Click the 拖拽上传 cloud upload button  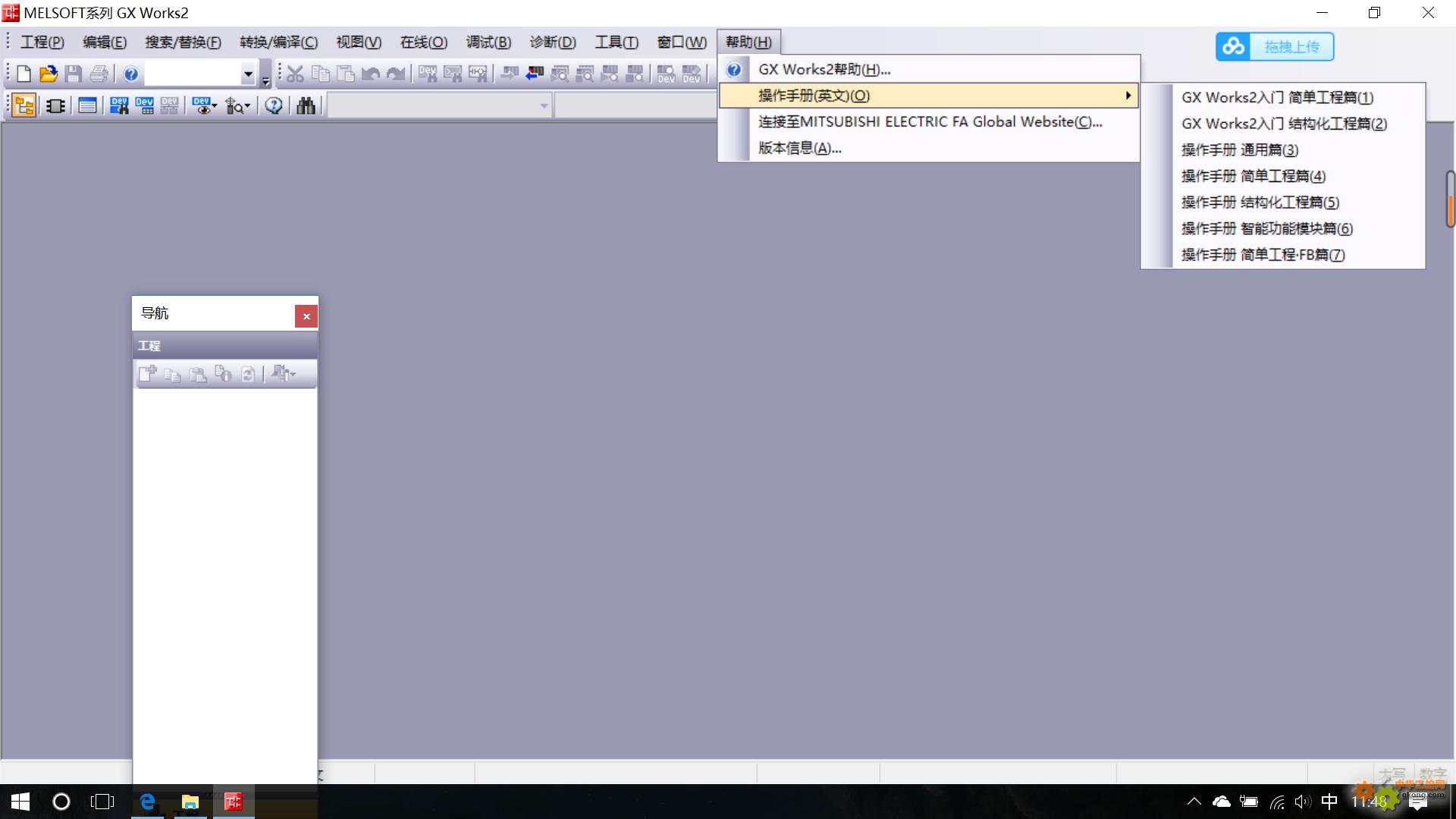click(x=1275, y=47)
